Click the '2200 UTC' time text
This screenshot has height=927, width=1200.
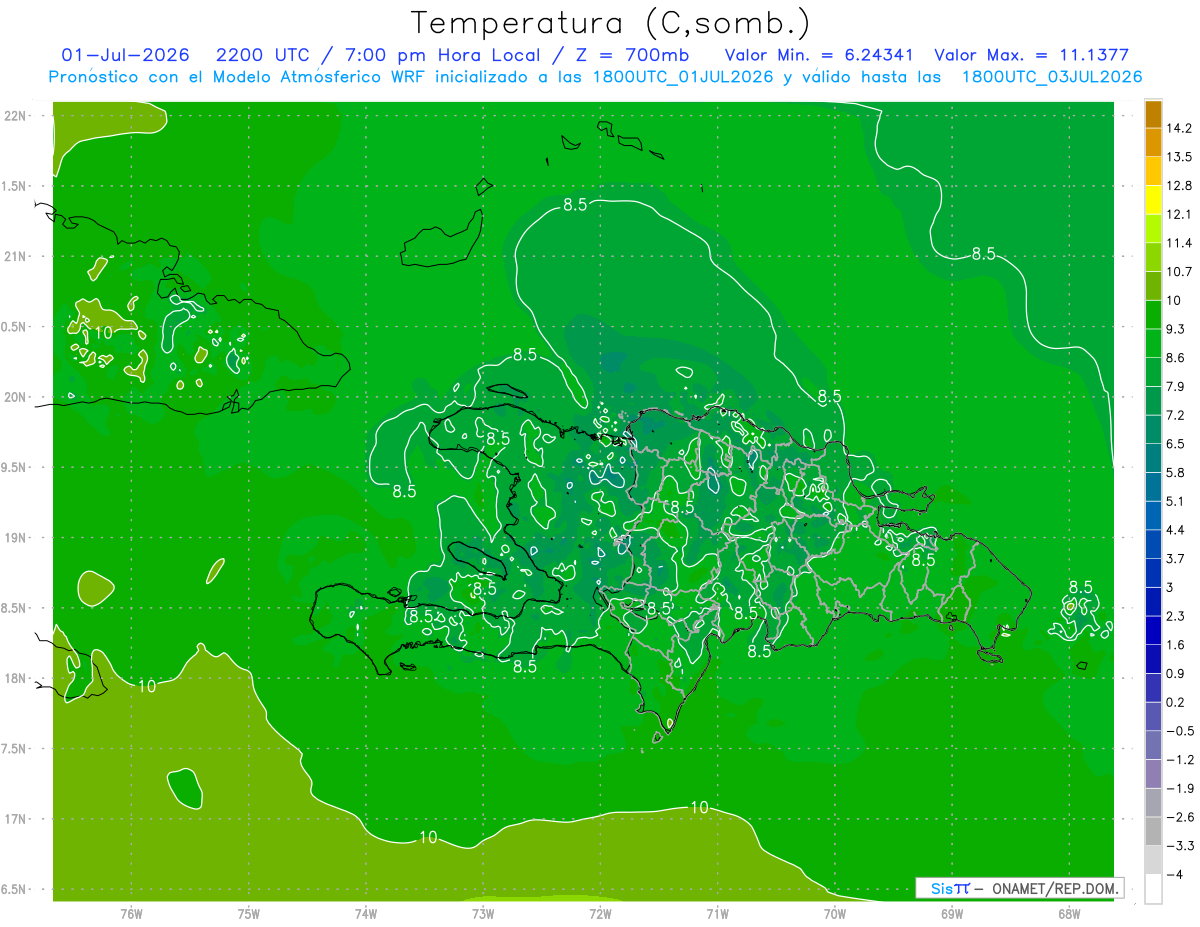click(263, 55)
